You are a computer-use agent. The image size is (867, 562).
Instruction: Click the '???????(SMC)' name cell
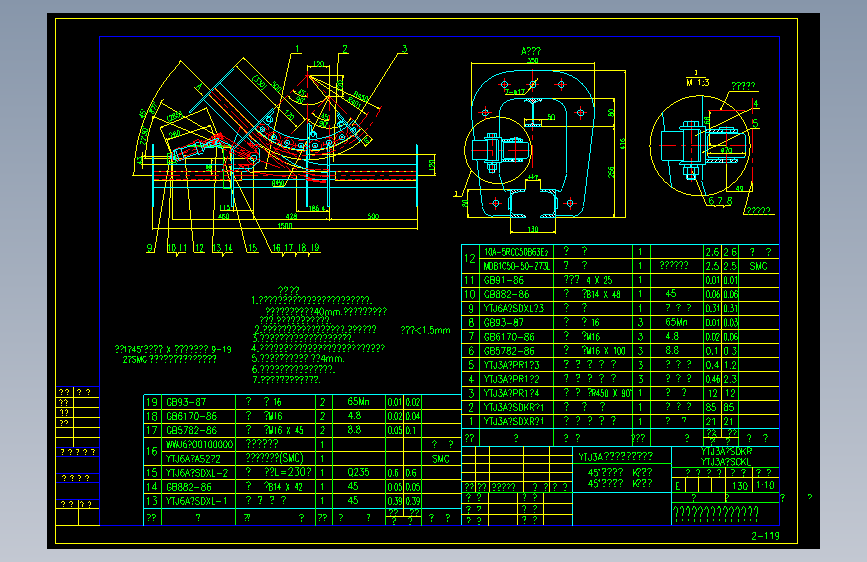(274, 459)
